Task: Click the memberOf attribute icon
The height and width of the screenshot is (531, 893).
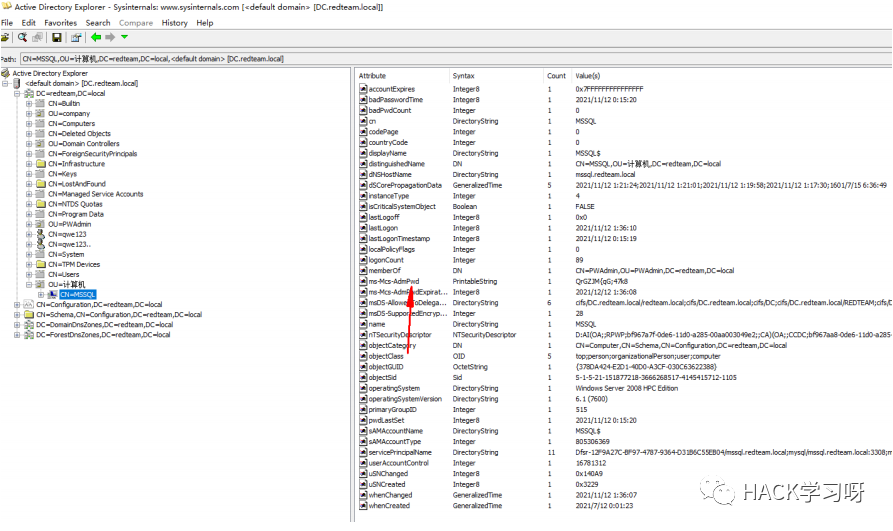Action: point(363,271)
